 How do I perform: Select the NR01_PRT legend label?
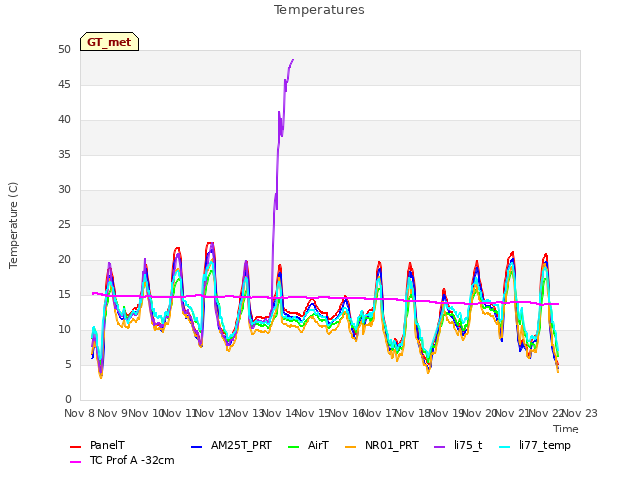[x=392, y=445]
